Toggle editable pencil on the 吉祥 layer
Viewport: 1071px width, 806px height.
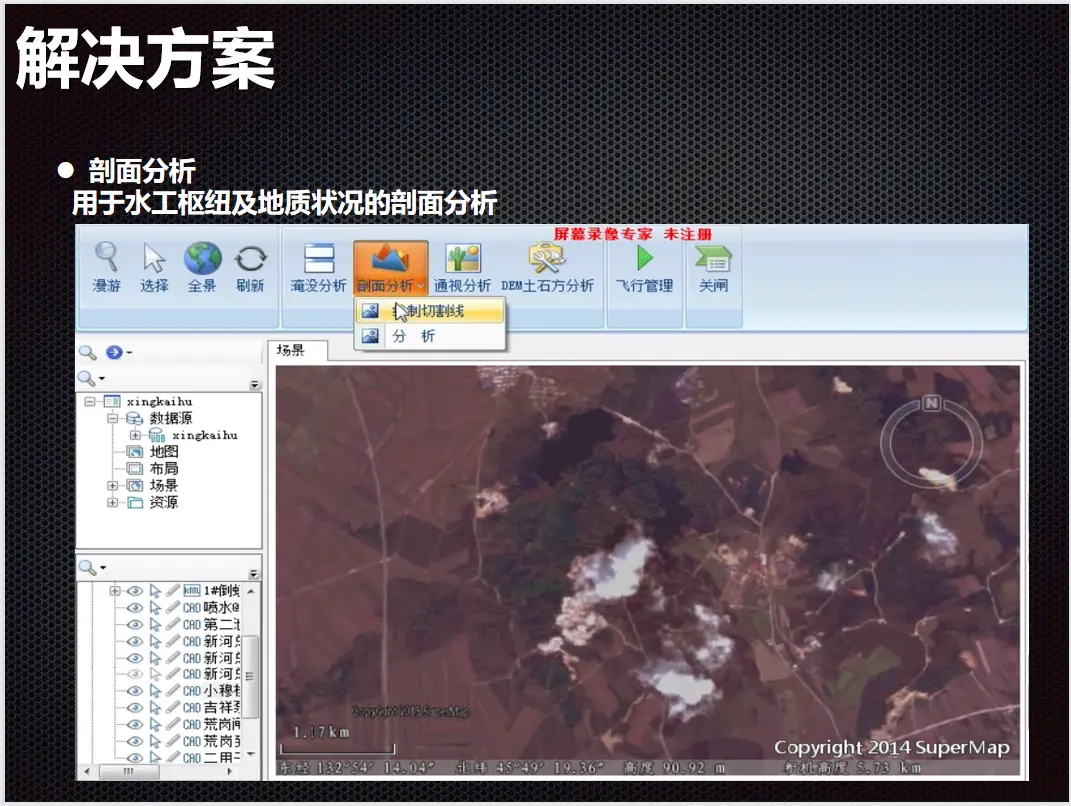(173, 708)
